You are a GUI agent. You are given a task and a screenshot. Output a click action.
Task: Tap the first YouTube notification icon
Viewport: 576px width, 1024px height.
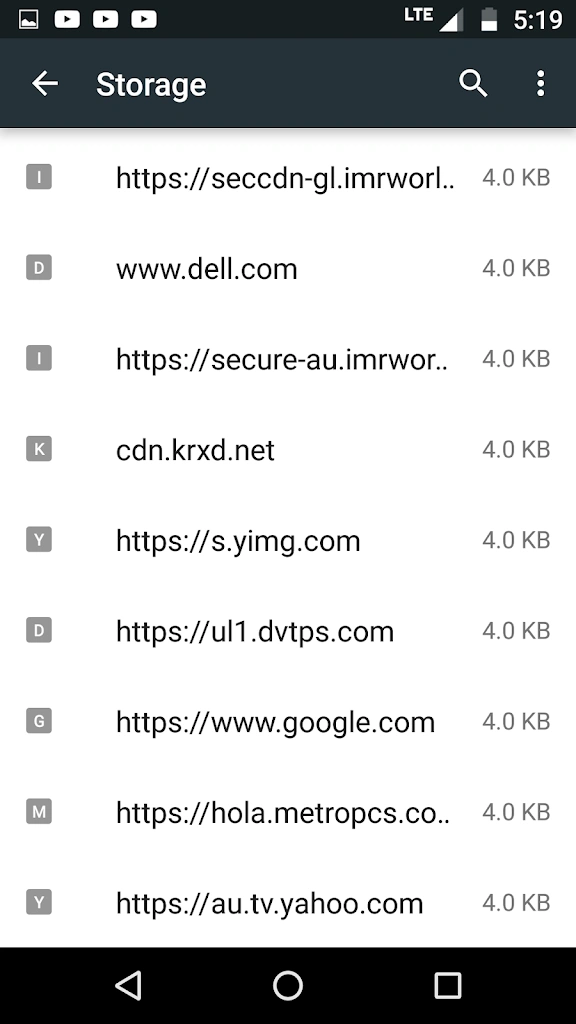point(67,20)
